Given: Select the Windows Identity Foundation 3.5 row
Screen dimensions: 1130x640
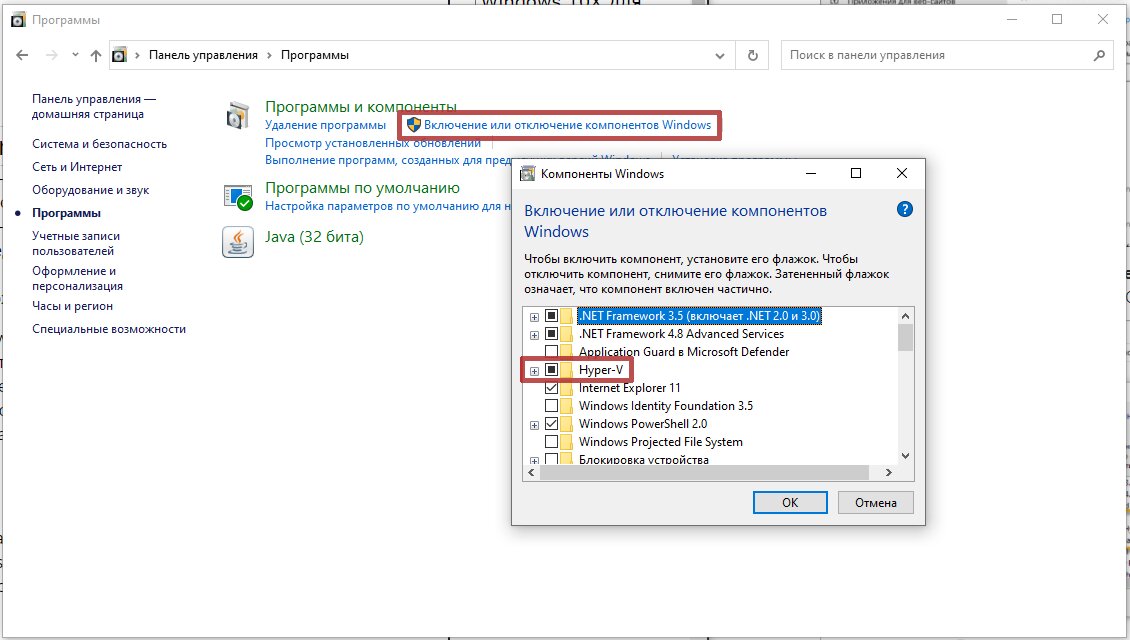Looking at the screenshot, I should [x=666, y=406].
